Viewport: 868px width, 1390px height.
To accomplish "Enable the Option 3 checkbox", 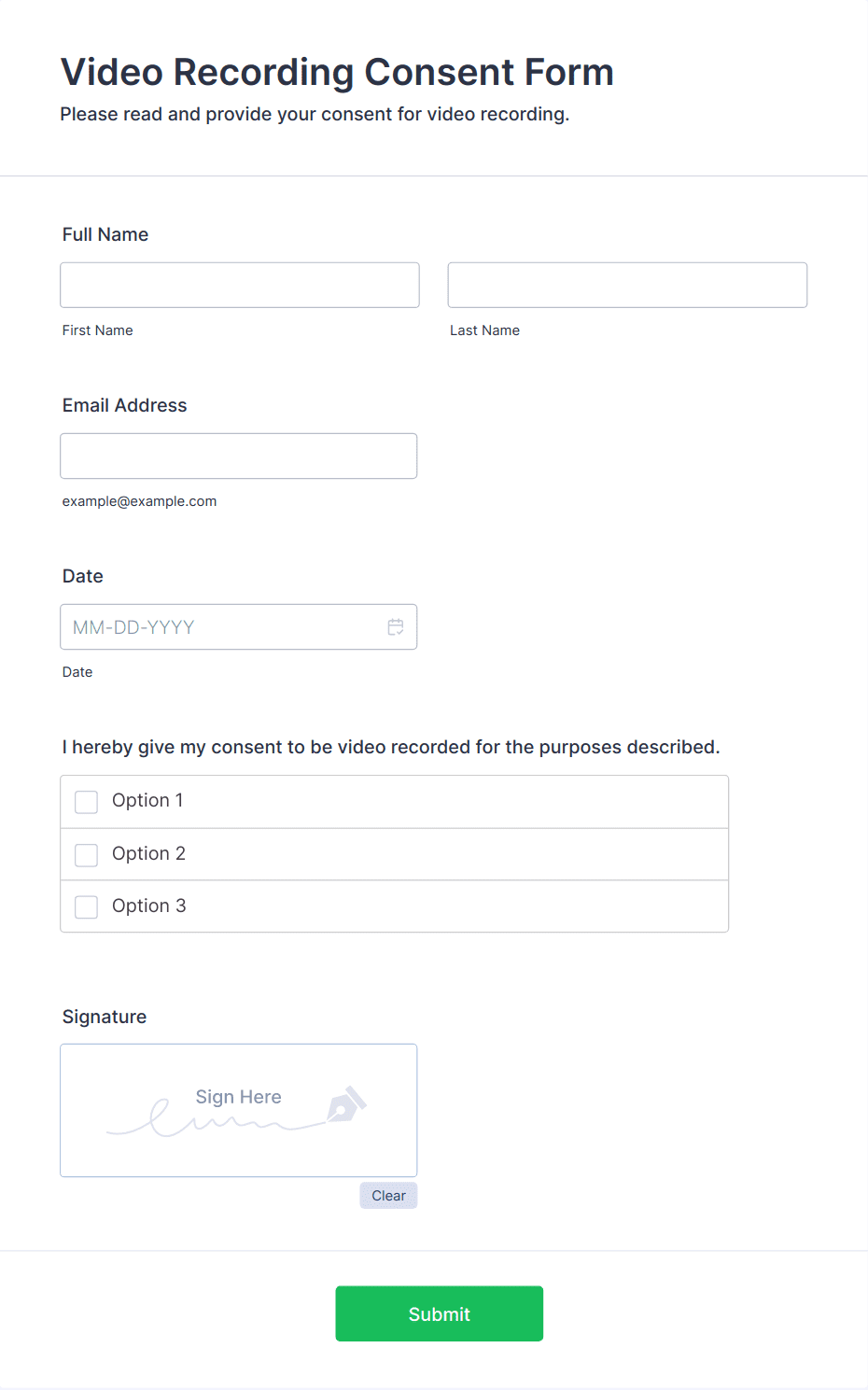I will [x=86, y=907].
